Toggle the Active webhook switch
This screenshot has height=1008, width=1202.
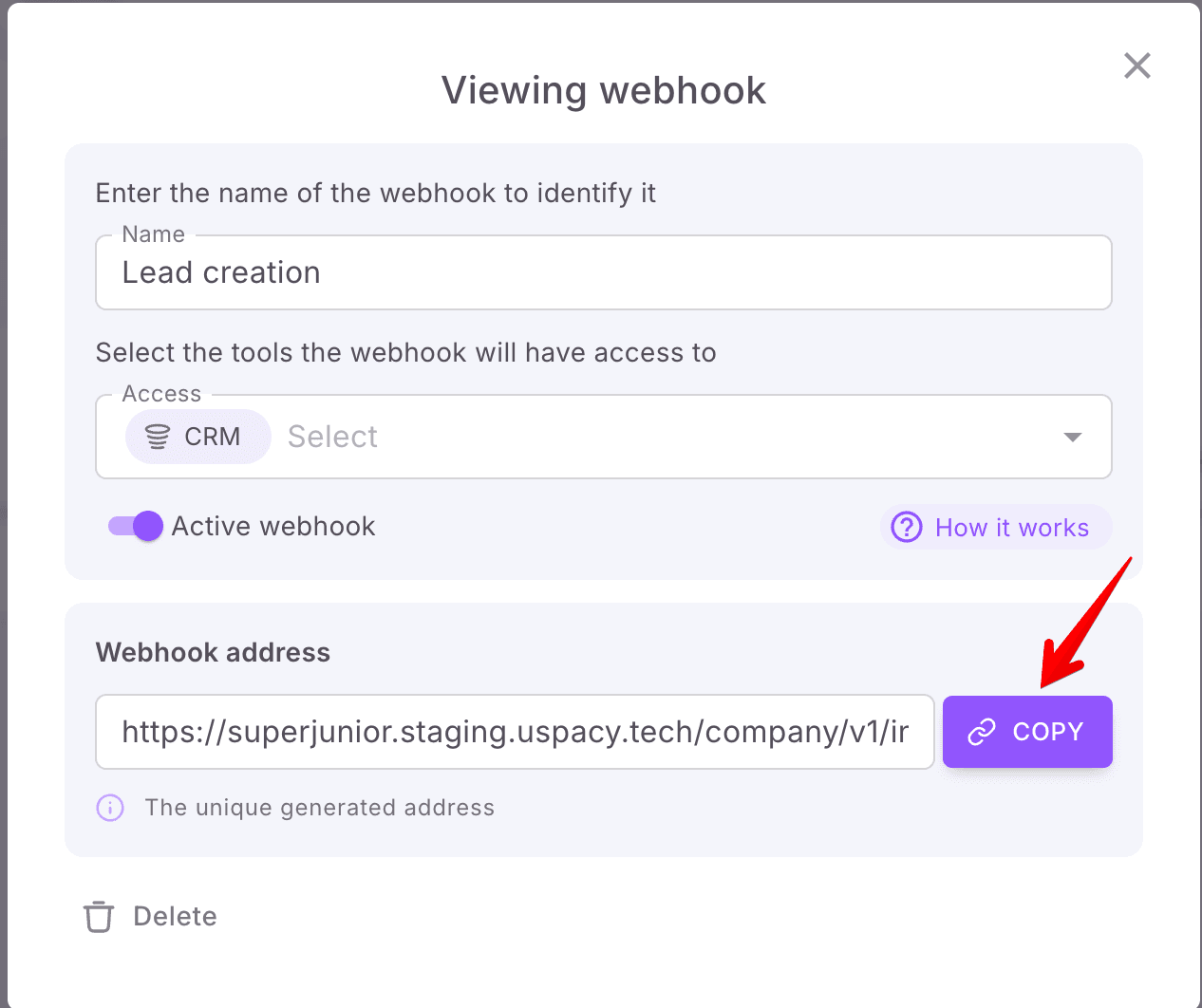(x=135, y=526)
